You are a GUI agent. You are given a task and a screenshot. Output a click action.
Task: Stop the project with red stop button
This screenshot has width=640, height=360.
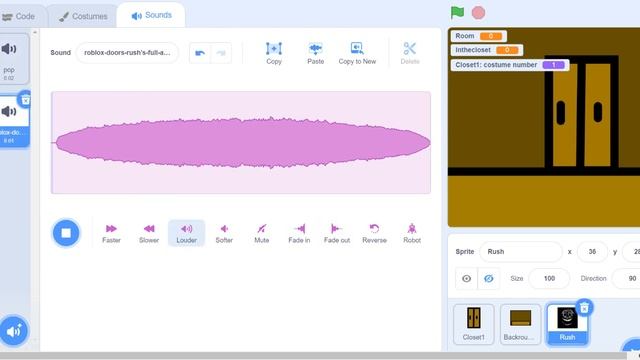(478, 13)
